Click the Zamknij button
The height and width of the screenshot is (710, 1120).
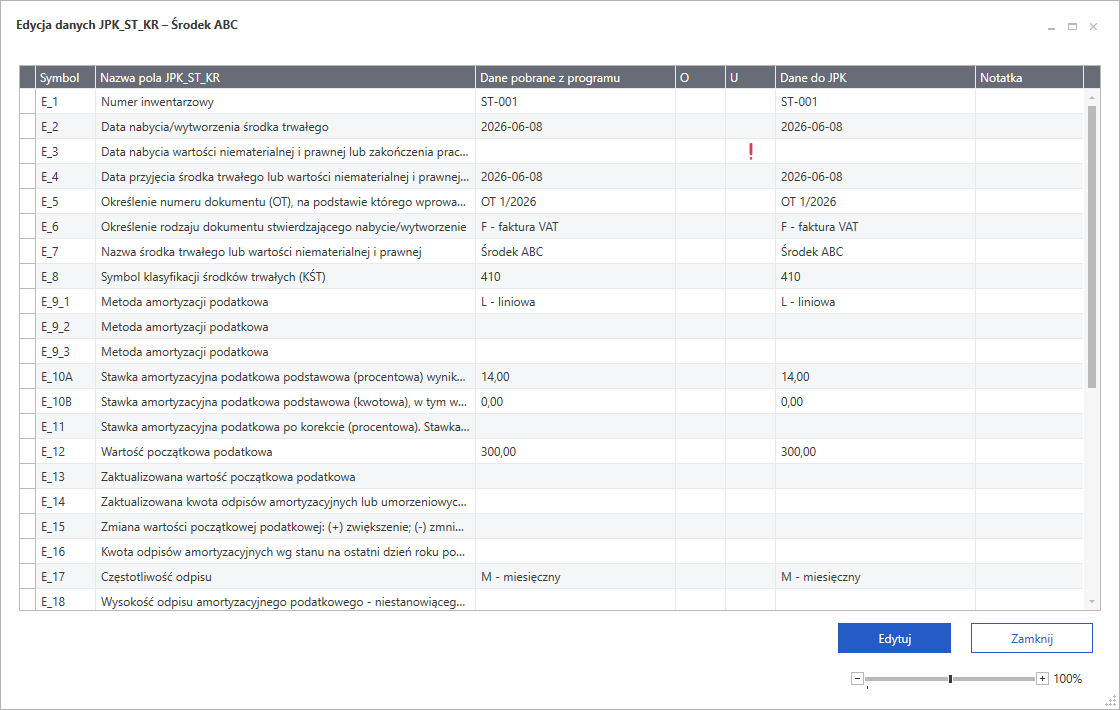pos(1031,638)
